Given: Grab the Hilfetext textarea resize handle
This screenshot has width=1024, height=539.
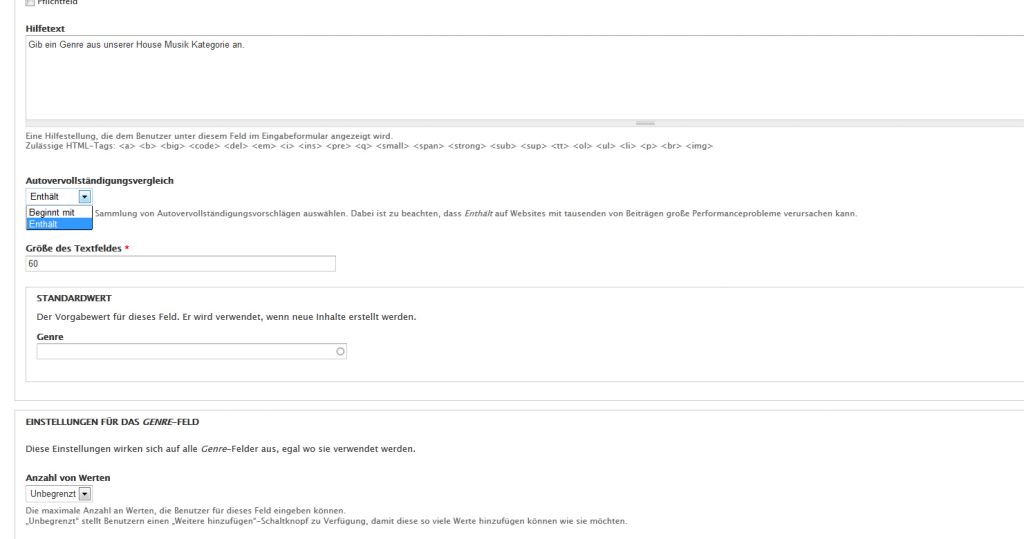Looking at the screenshot, I should click(x=645, y=123).
